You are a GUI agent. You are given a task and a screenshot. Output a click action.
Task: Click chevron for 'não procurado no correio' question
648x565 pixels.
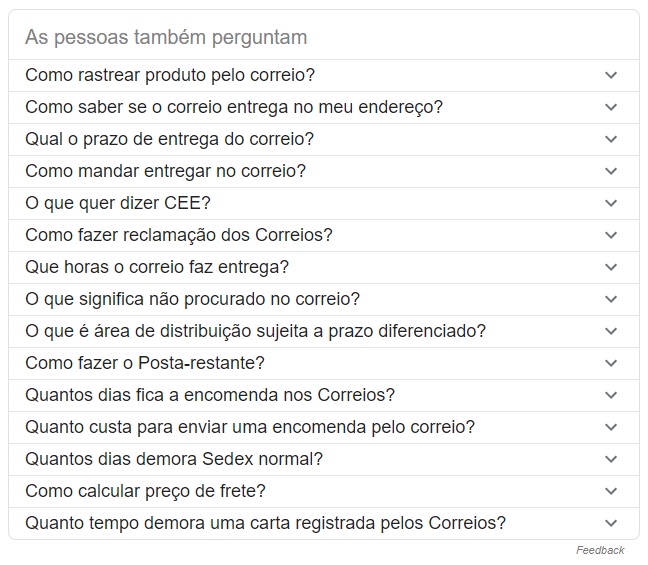pos(611,299)
